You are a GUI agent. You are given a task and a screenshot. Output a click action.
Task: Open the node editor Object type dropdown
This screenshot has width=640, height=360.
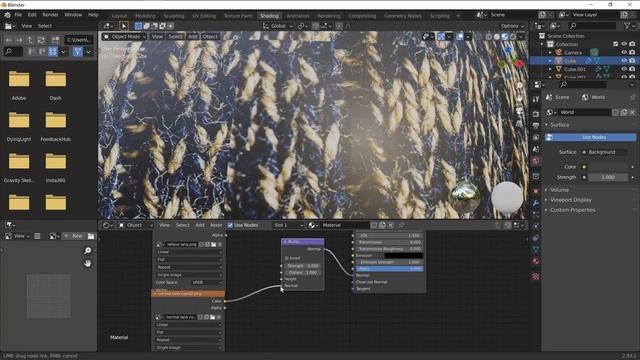(136, 225)
